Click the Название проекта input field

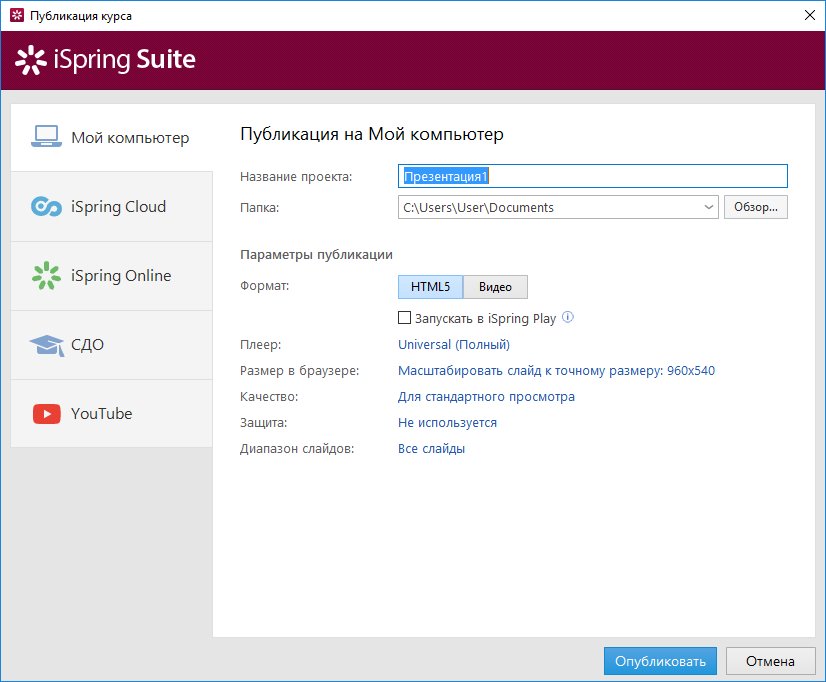593,176
